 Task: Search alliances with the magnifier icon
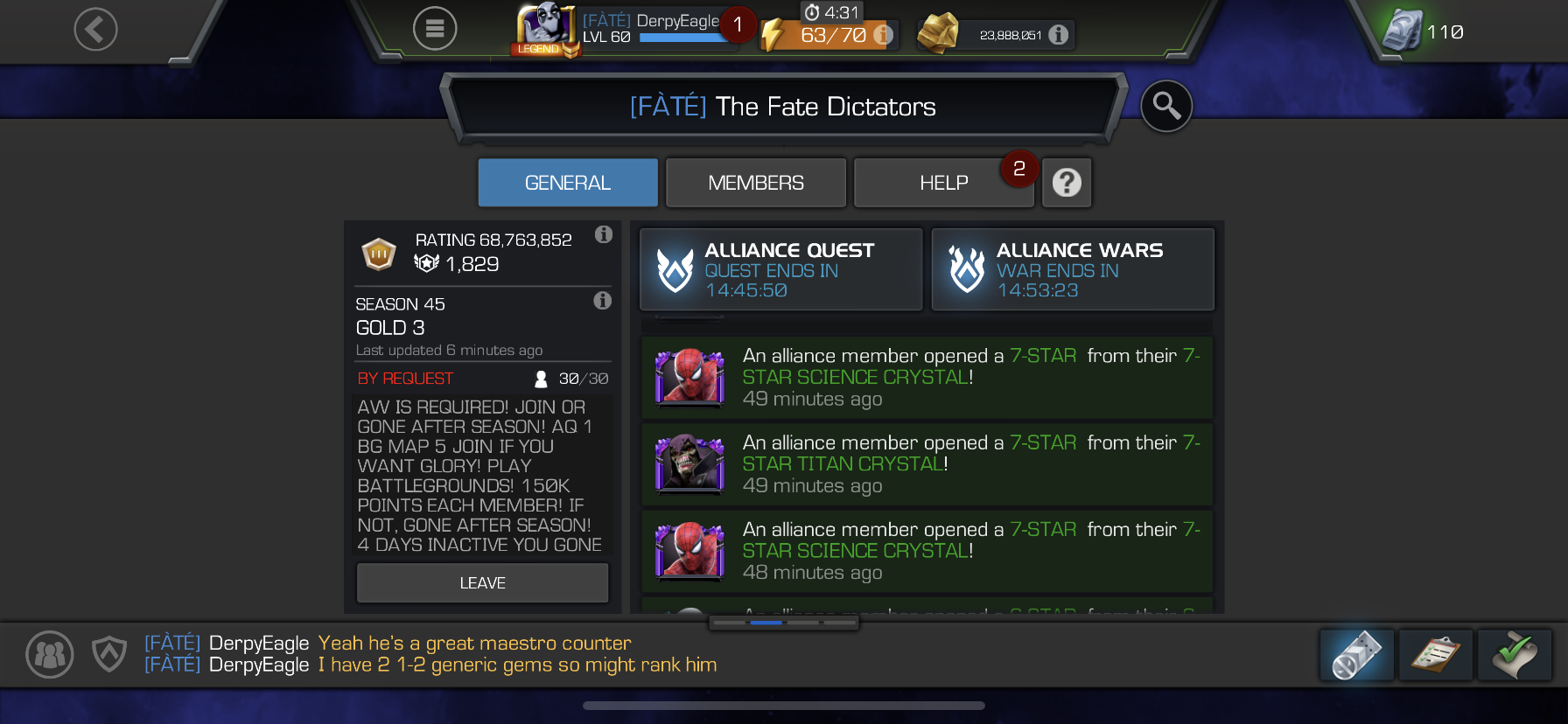[x=1166, y=107]
